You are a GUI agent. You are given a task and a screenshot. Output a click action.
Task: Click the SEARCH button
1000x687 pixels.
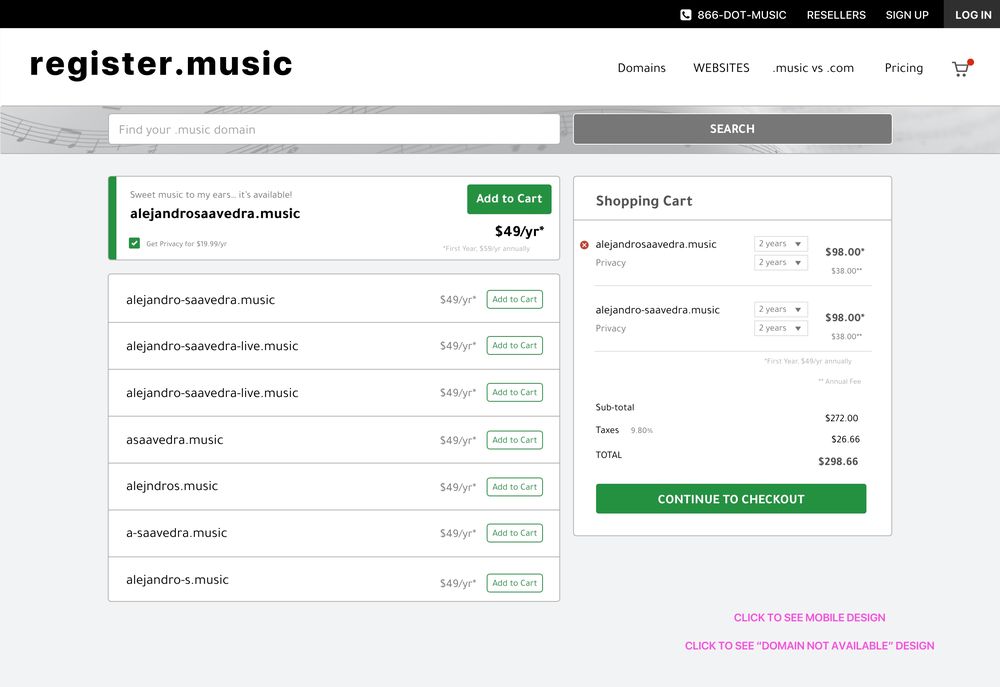[732, 129]
